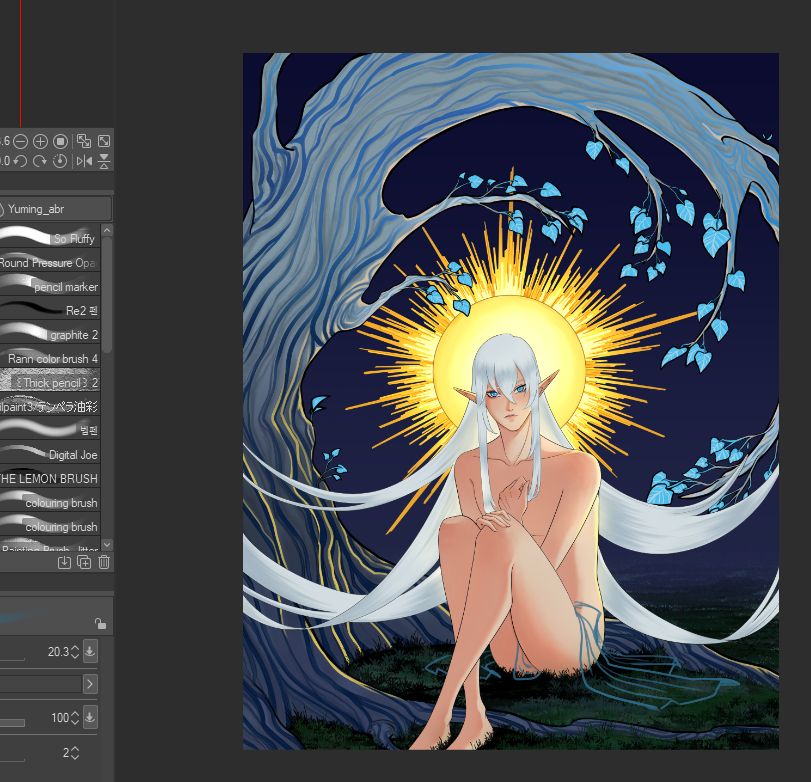Decrease brush size 20.3 with down arrow

76,655
